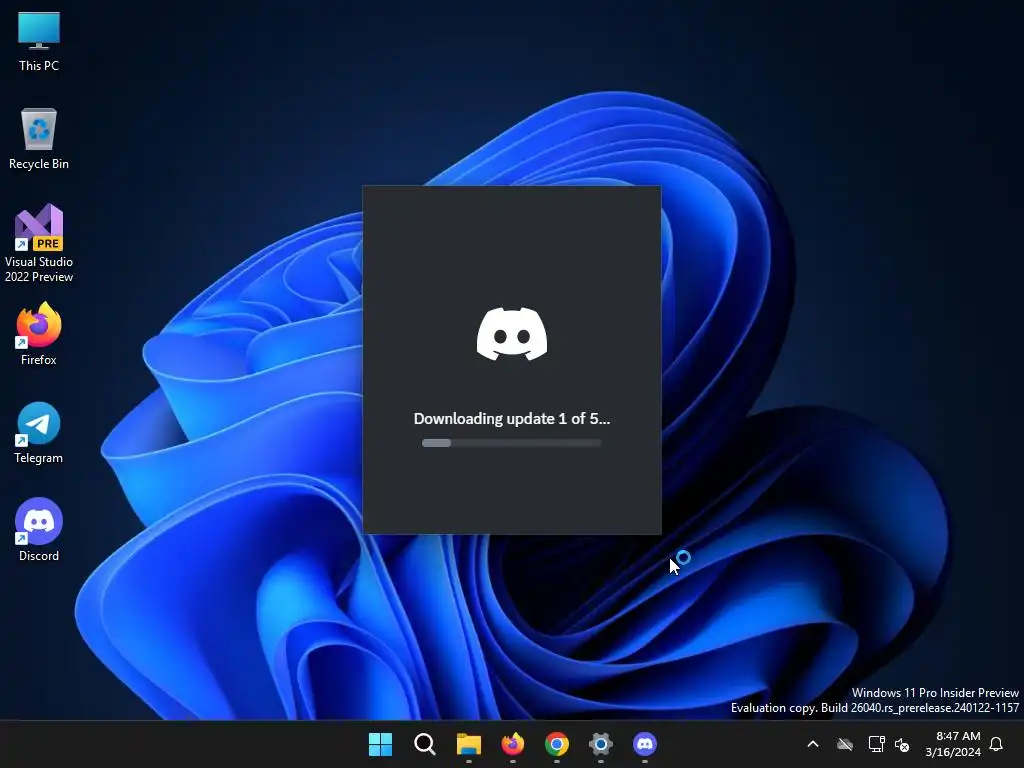
Task: Select the Discord desktop shortcut
Action: point(39,530)
